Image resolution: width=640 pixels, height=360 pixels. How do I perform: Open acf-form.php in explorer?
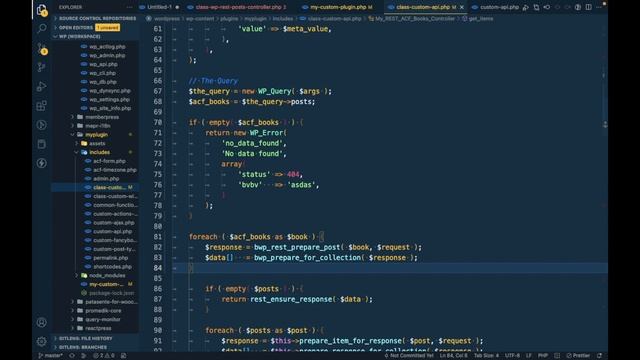[109, 161]
